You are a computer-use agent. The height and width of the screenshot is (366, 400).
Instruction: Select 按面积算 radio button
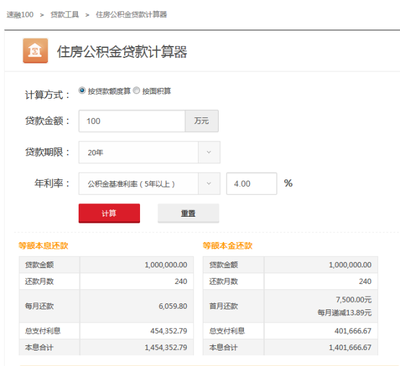pos(136,90)
